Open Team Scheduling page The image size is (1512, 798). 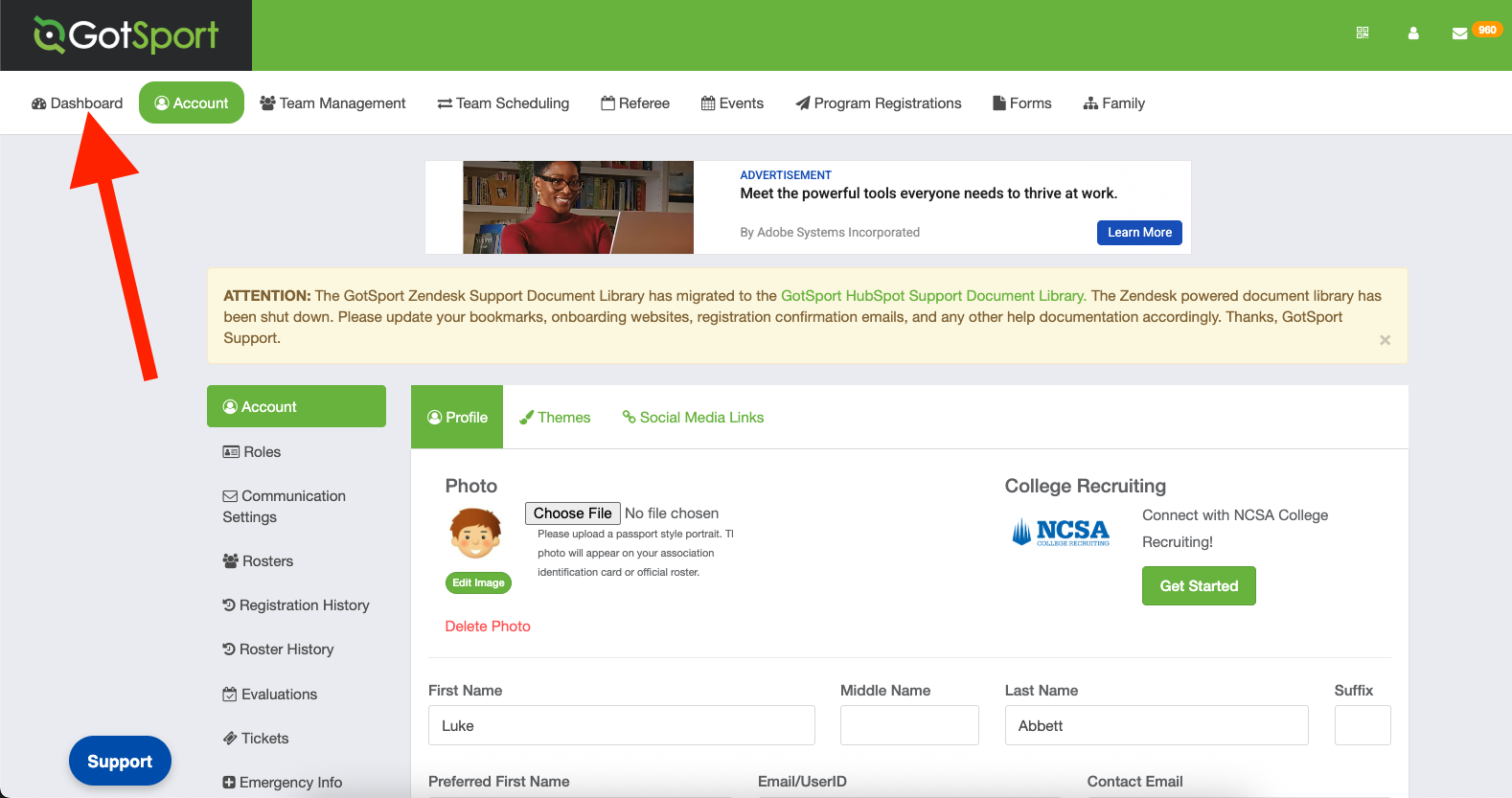click(x=503, y=103)
